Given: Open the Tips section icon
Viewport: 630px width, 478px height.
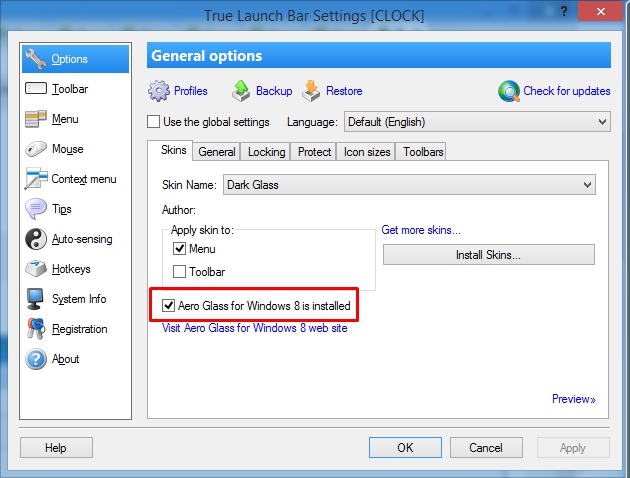Looking at the screenshot, I should point(36,209).
